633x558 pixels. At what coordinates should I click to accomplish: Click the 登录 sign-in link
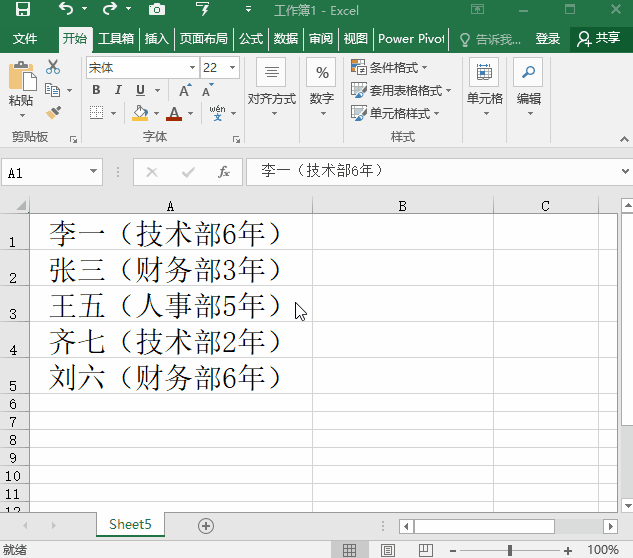pyautogui.click(x=547, y=39)
